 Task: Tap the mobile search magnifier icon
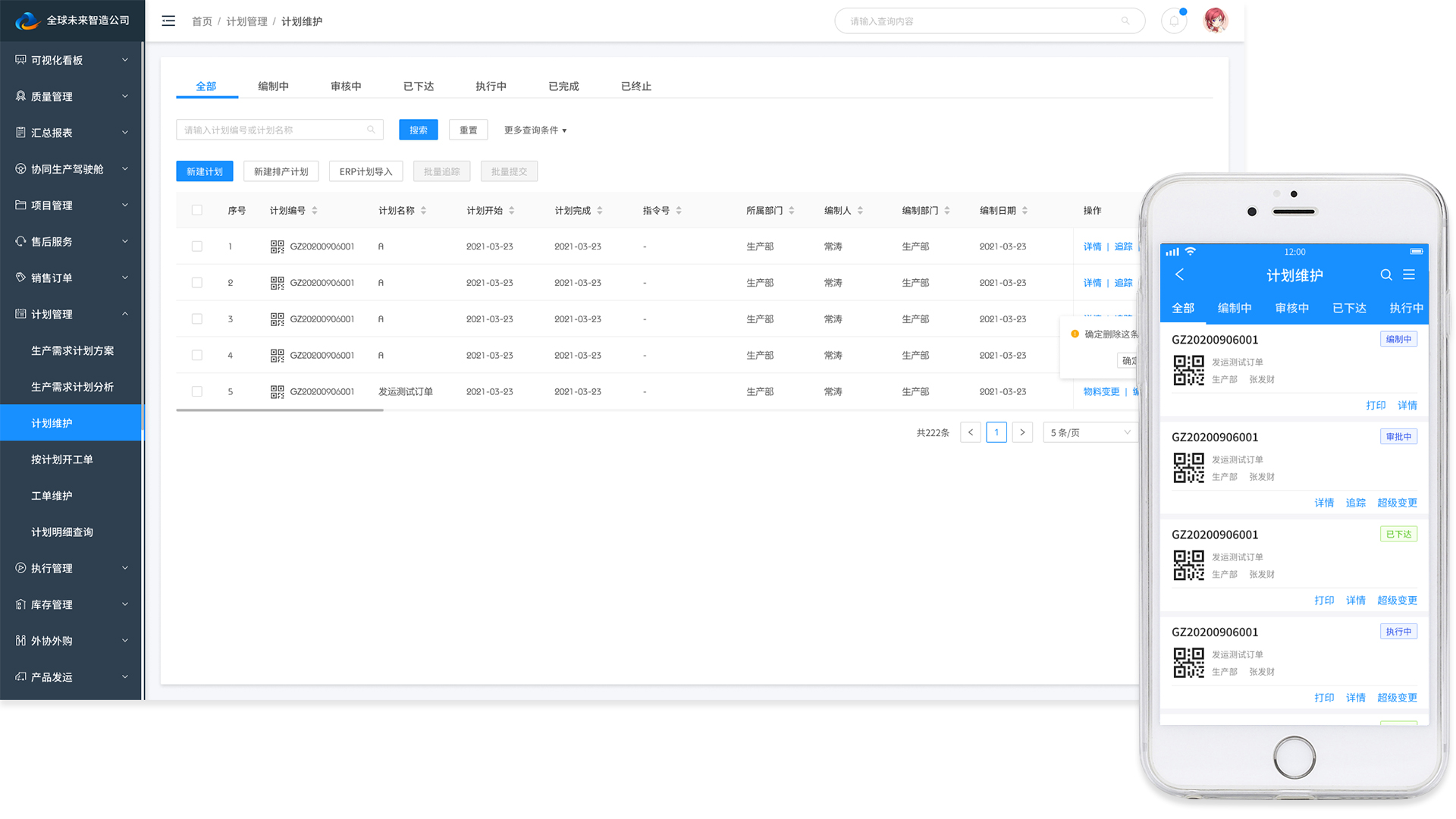(1385, 275)
